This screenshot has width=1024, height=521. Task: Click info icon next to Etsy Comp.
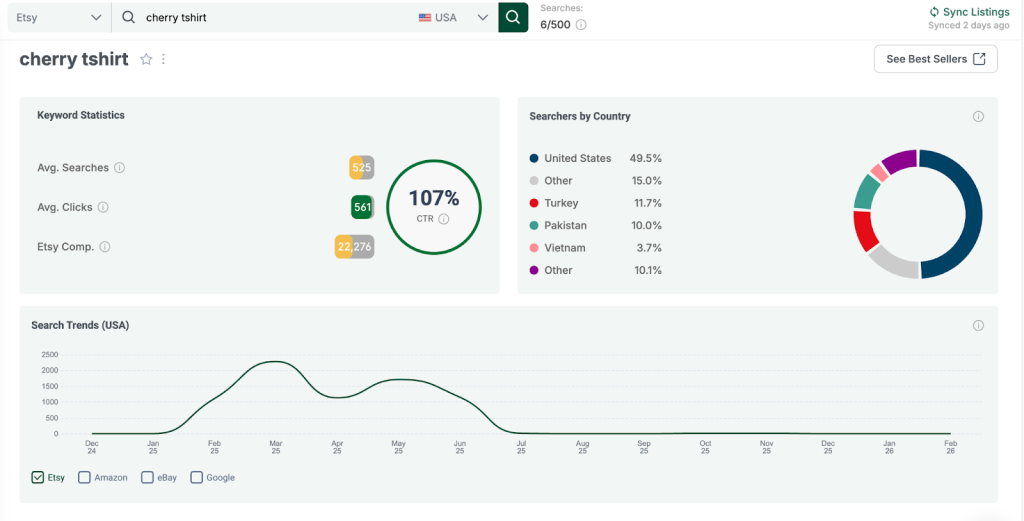[x=105, y=247]
